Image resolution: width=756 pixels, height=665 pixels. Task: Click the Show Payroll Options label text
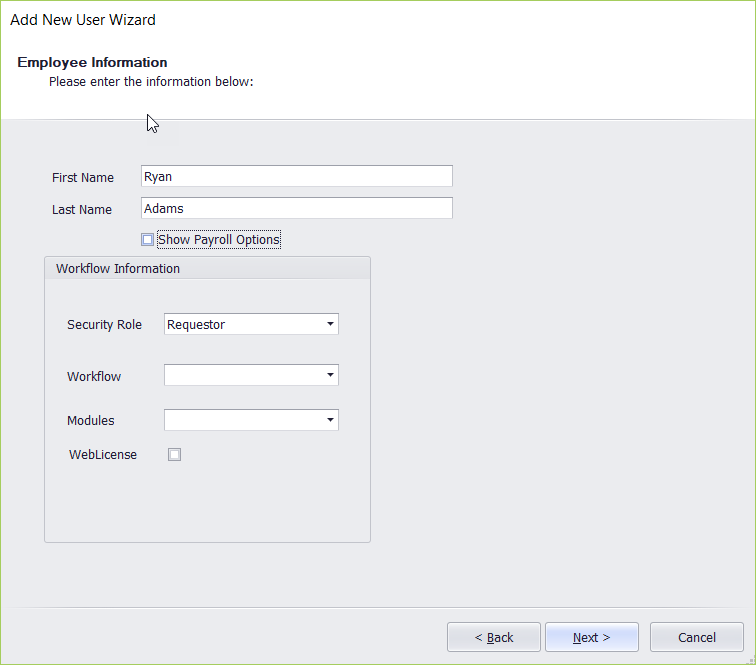[x=218, y=240]
